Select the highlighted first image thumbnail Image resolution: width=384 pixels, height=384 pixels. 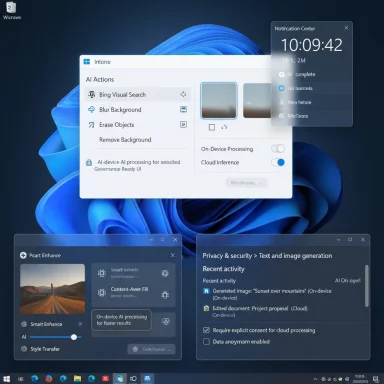[x=219, y=101]
